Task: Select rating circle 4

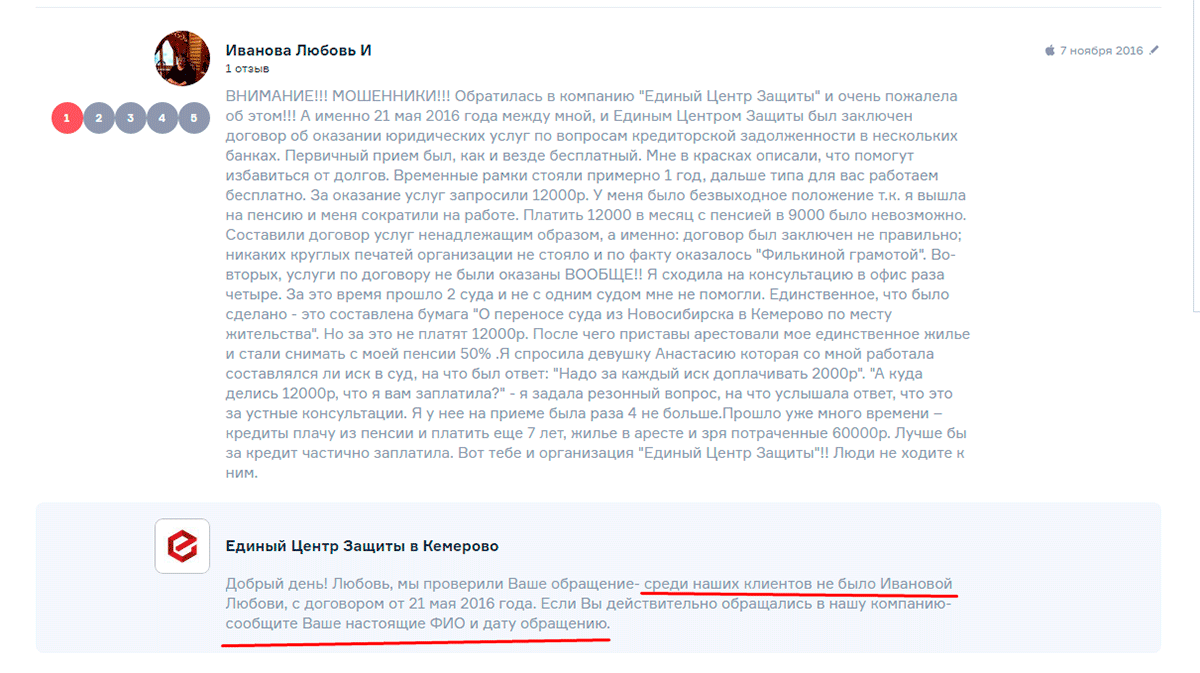Action: tap(162, 118)
